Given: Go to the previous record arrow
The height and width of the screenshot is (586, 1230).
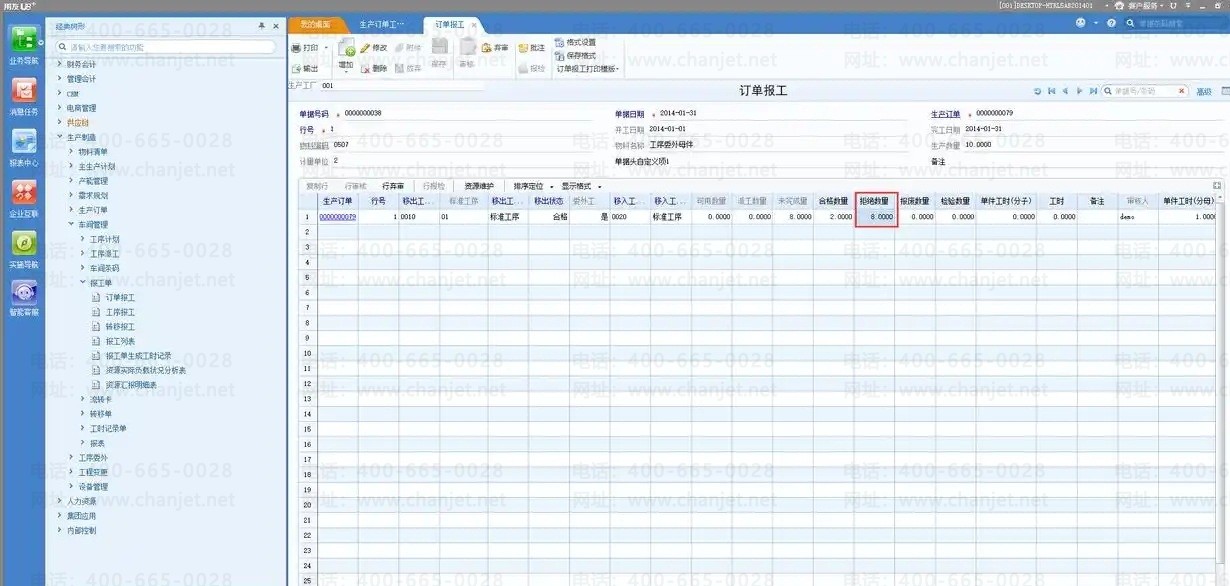Looking at the screenshot, I should (1066, 91).
